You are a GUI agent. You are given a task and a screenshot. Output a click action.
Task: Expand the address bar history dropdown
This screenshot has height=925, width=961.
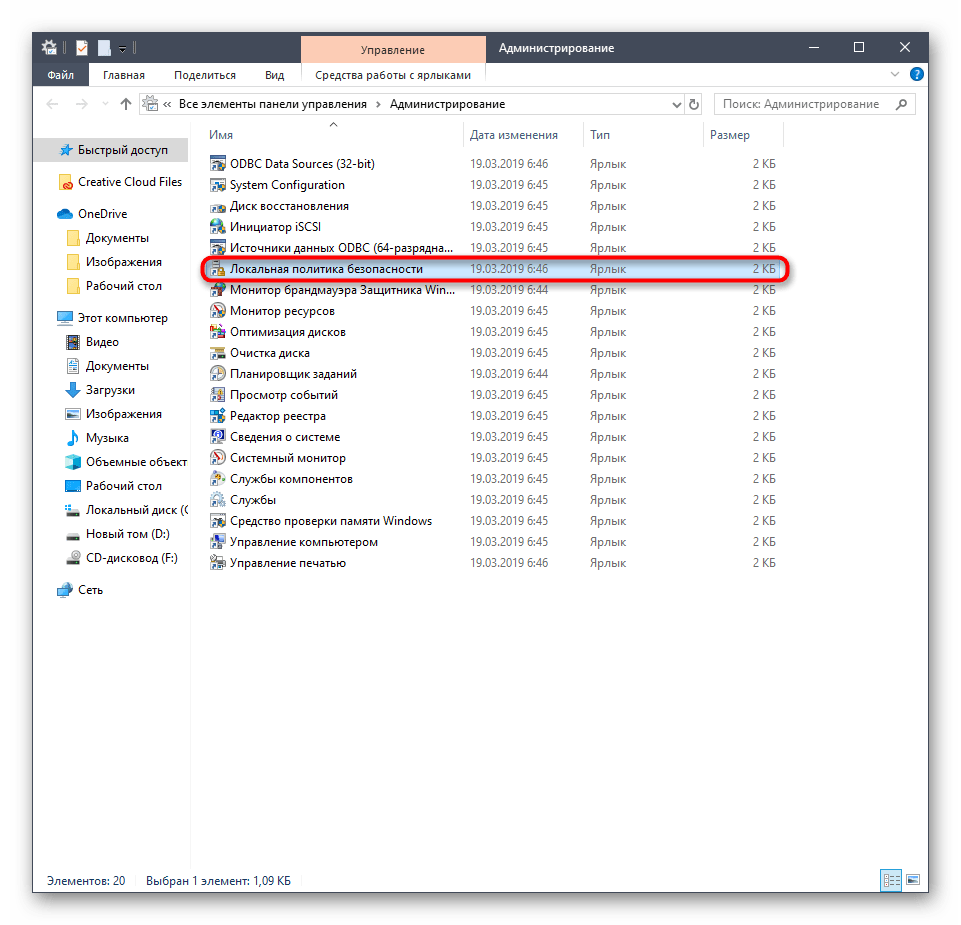tap(676, 104)
